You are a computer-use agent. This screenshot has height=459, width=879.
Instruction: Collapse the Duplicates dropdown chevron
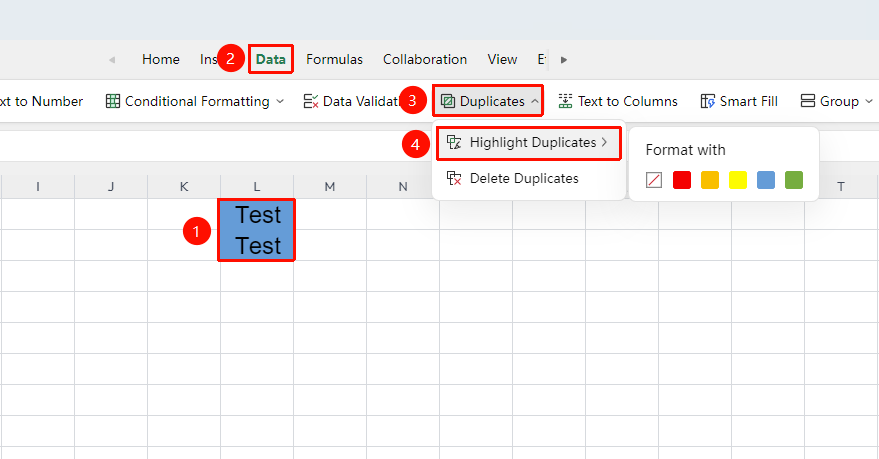(x=535, y=101)
